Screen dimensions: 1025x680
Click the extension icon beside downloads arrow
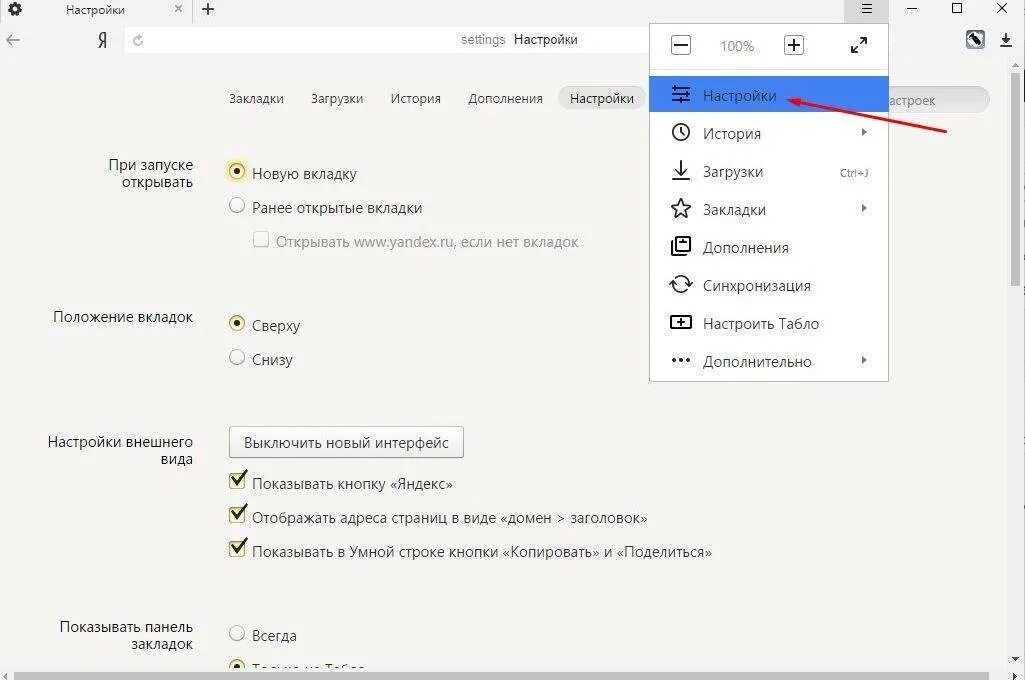pos(975,40)
